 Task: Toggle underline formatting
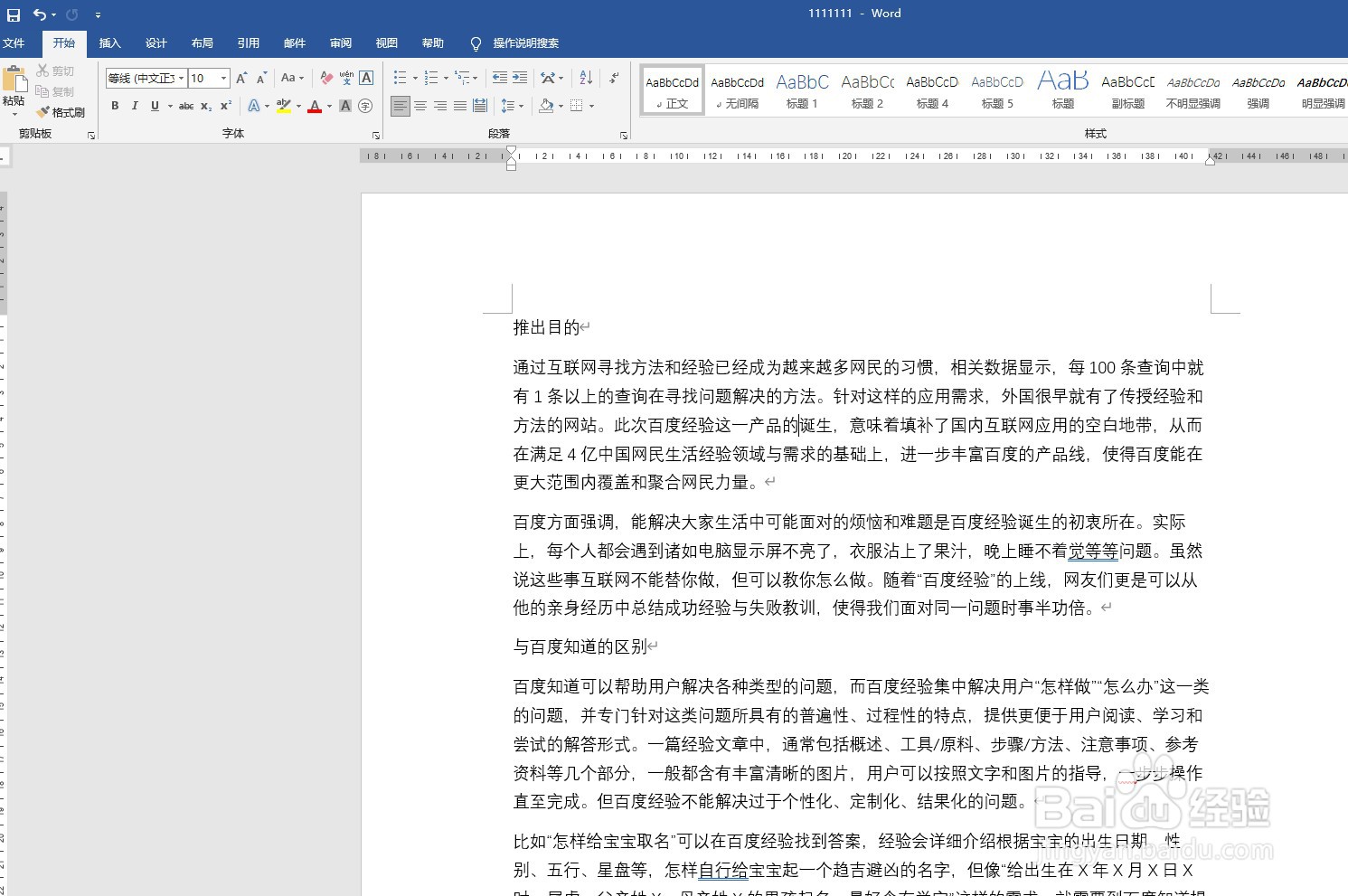pyautogui.click(x=156, y=106)
